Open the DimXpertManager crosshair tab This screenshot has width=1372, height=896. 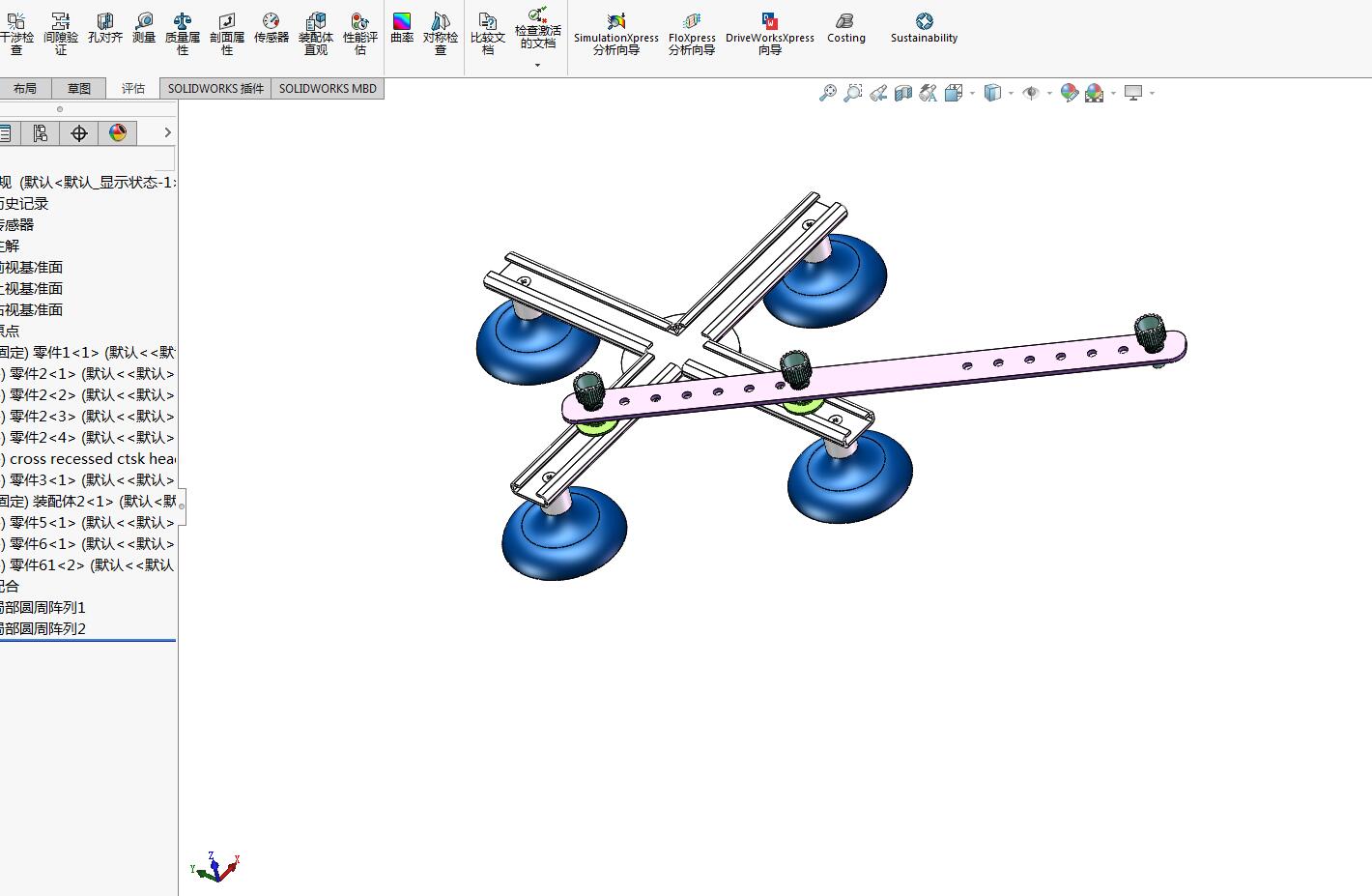pyautogui.click(x=79, y=133)
